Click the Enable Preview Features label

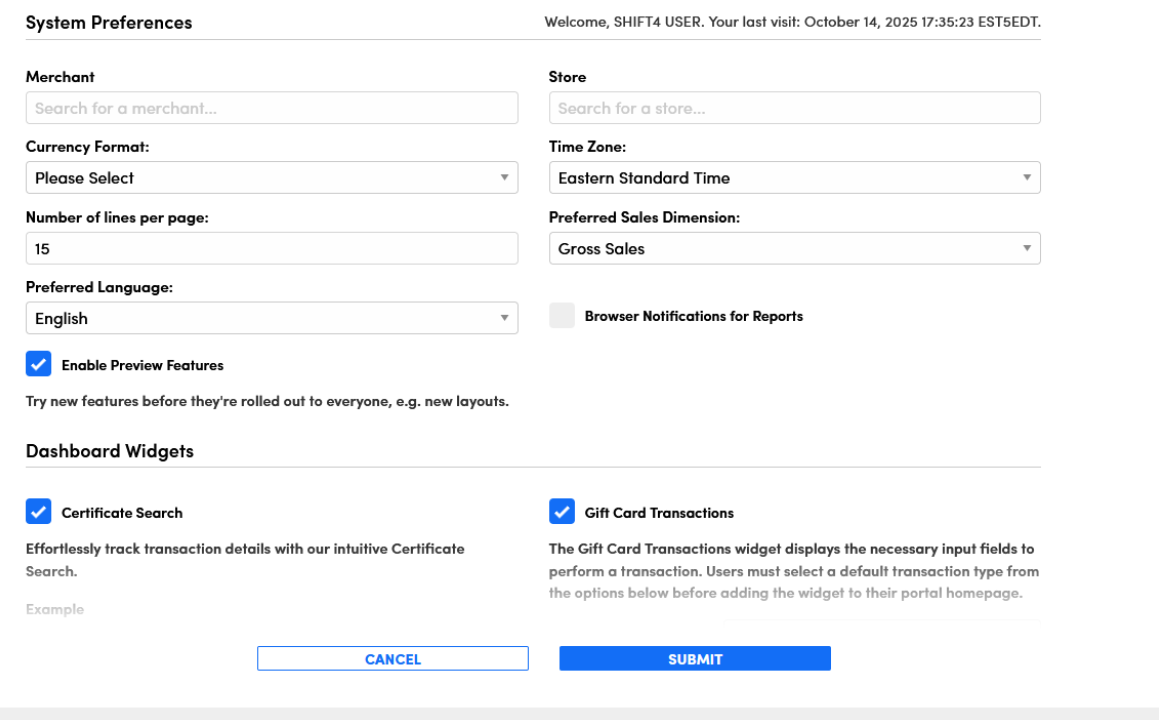click(142, 366)
